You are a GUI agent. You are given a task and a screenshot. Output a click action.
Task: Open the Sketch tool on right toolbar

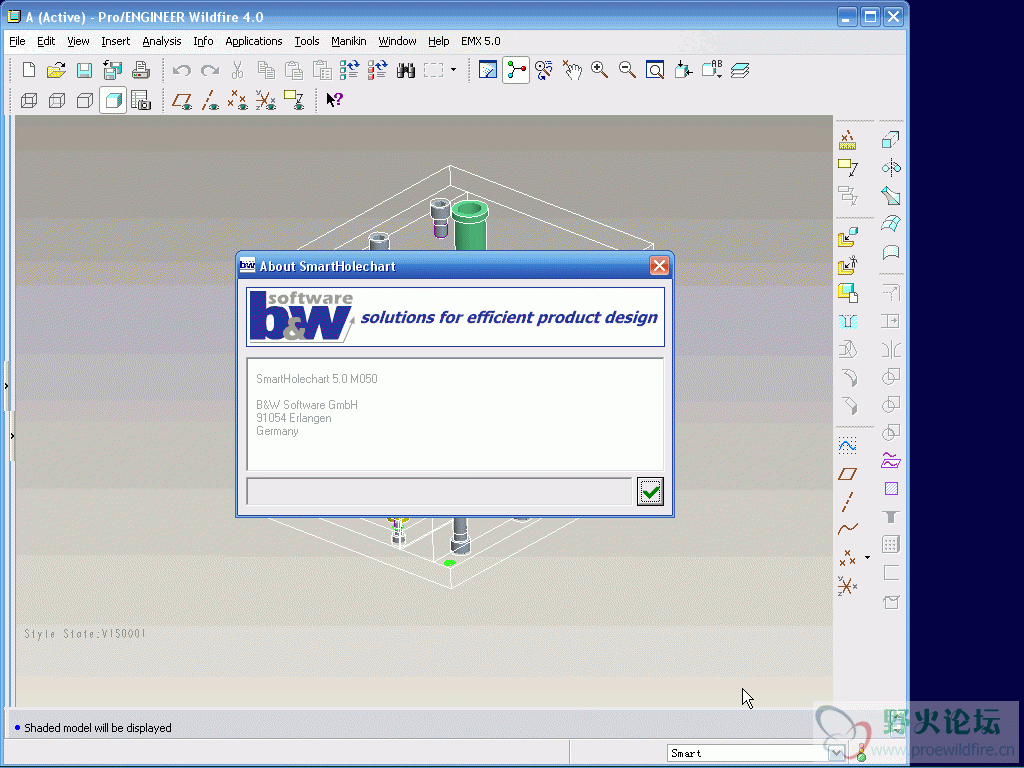click(x=848, y=447)
